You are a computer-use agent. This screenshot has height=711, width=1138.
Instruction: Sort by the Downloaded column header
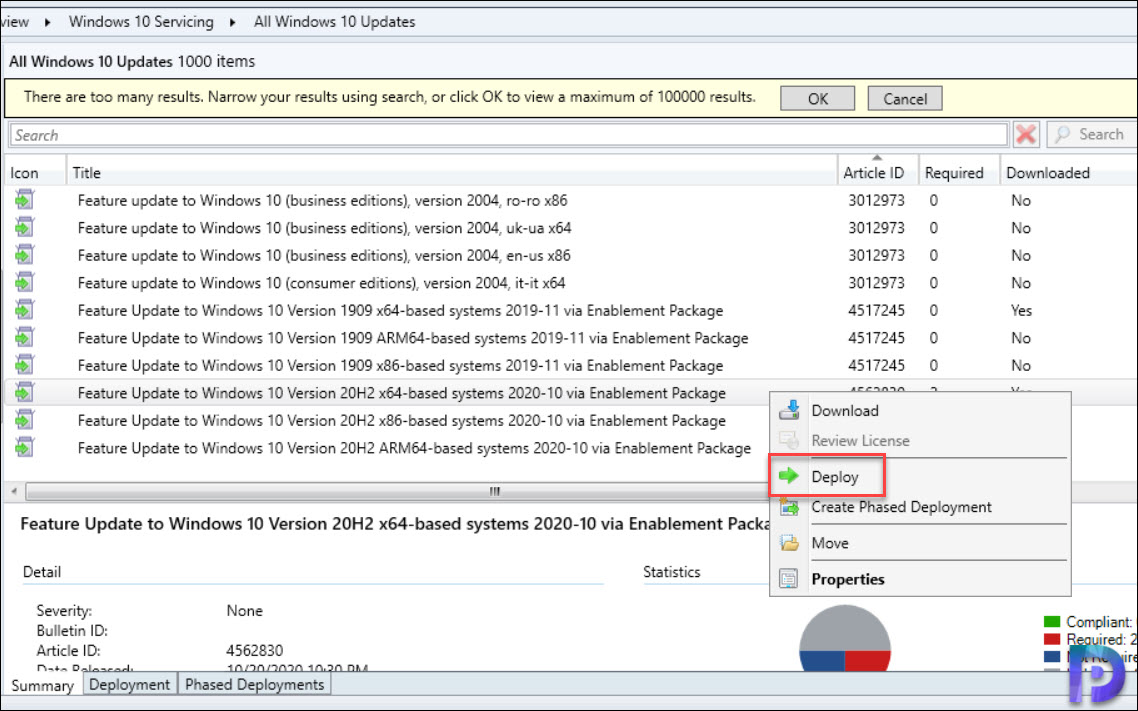click(1068, 173)
